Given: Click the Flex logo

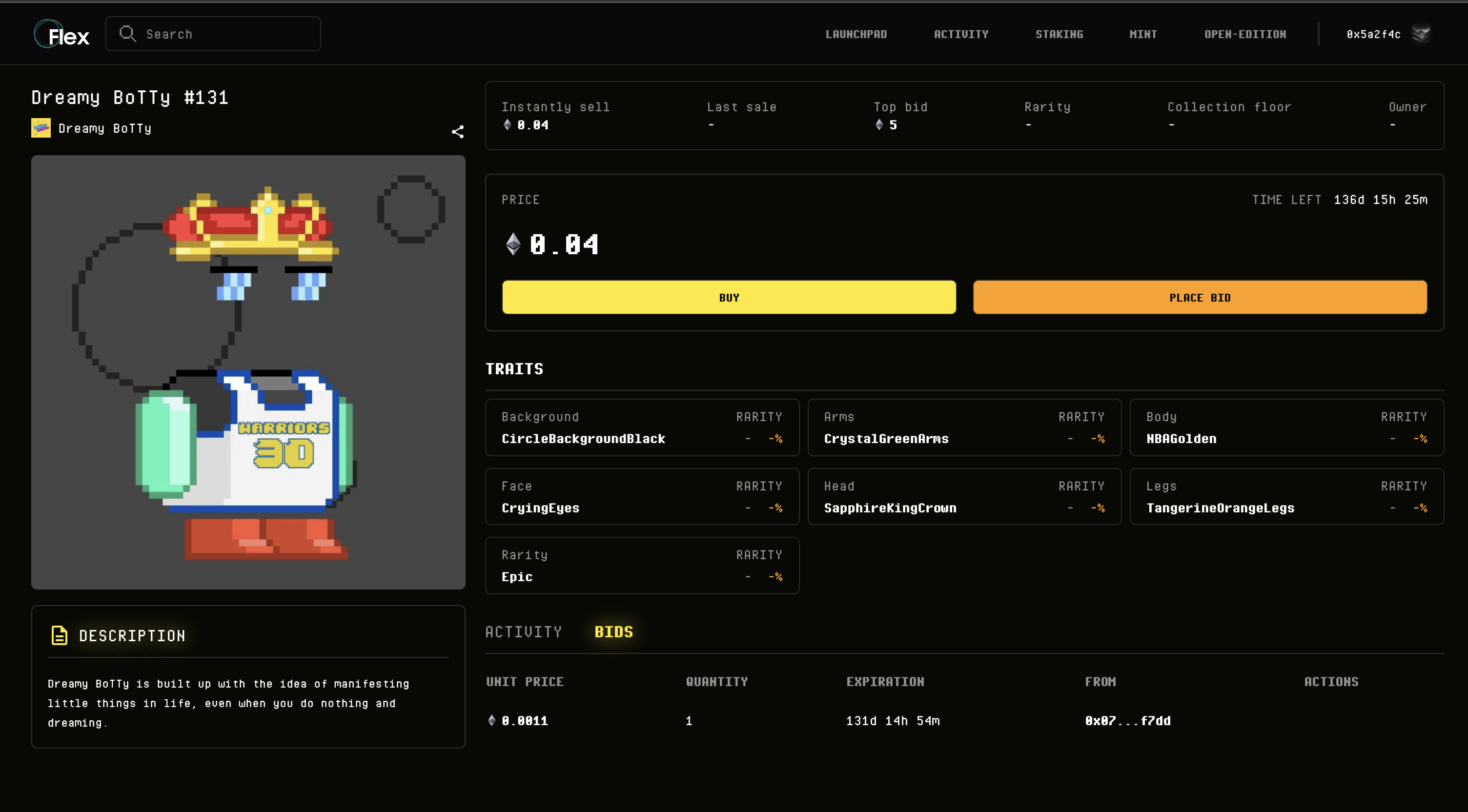Looking at the screenshot, I should click(61, 34).
